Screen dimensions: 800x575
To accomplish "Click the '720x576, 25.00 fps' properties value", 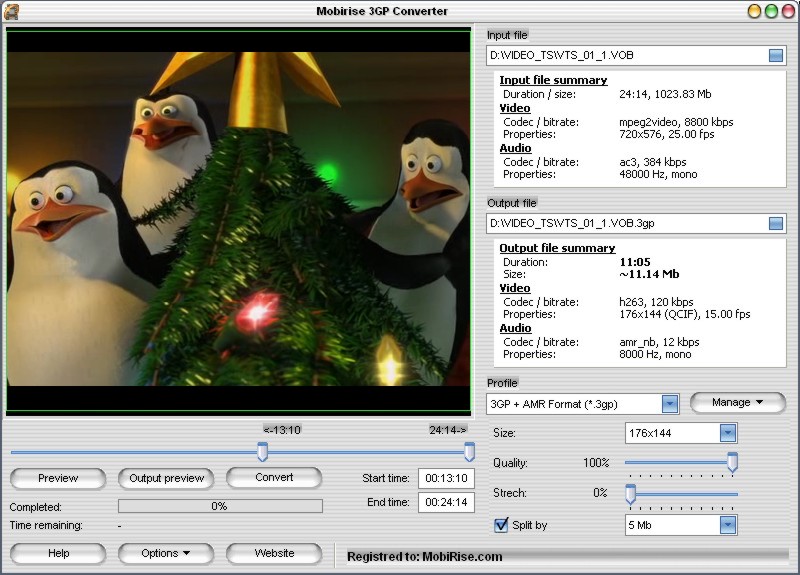I will (666, 135).
